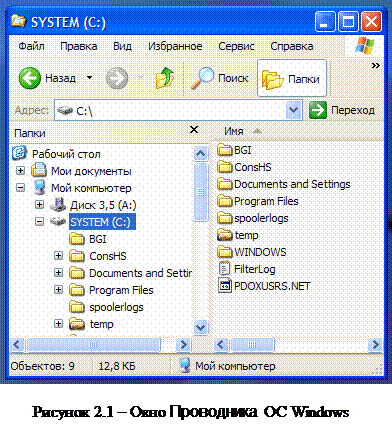This screenshot has height=446, width=392.
Task: Click tree pane scroll up arrow
Action: (x=201, y=154)
